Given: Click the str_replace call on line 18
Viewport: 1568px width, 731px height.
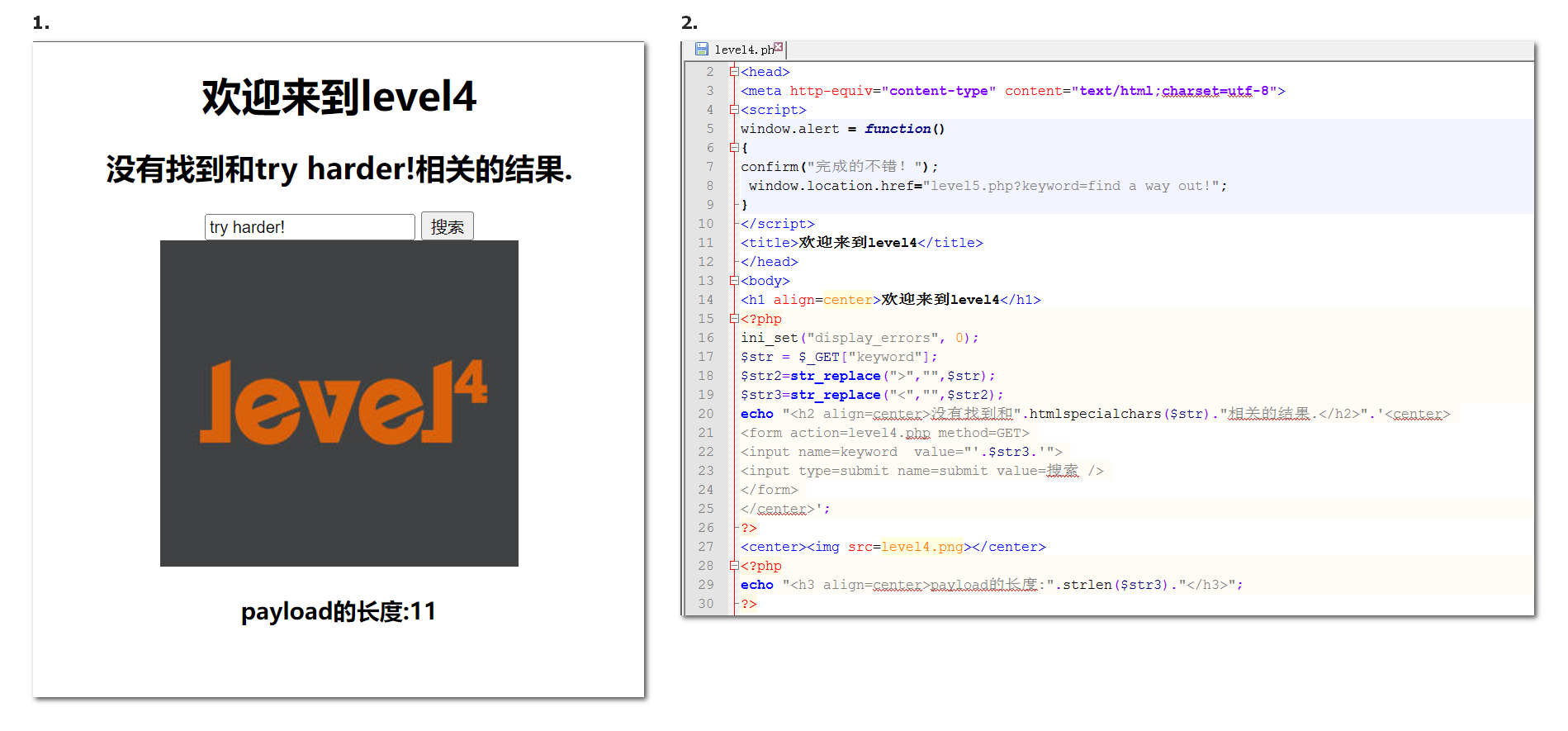Looking at the screenshot, I should 835,376.
